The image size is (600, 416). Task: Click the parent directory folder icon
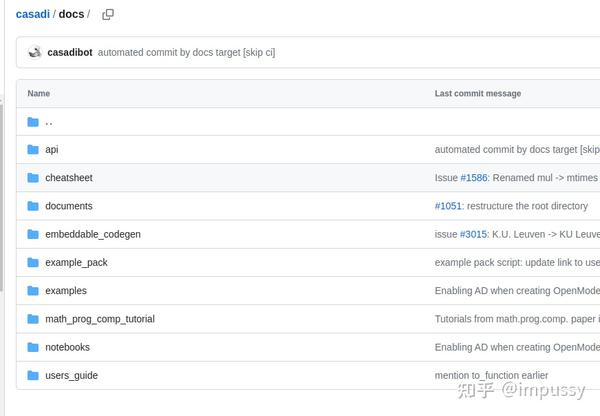pyautogui.click(x=33, y=122)
